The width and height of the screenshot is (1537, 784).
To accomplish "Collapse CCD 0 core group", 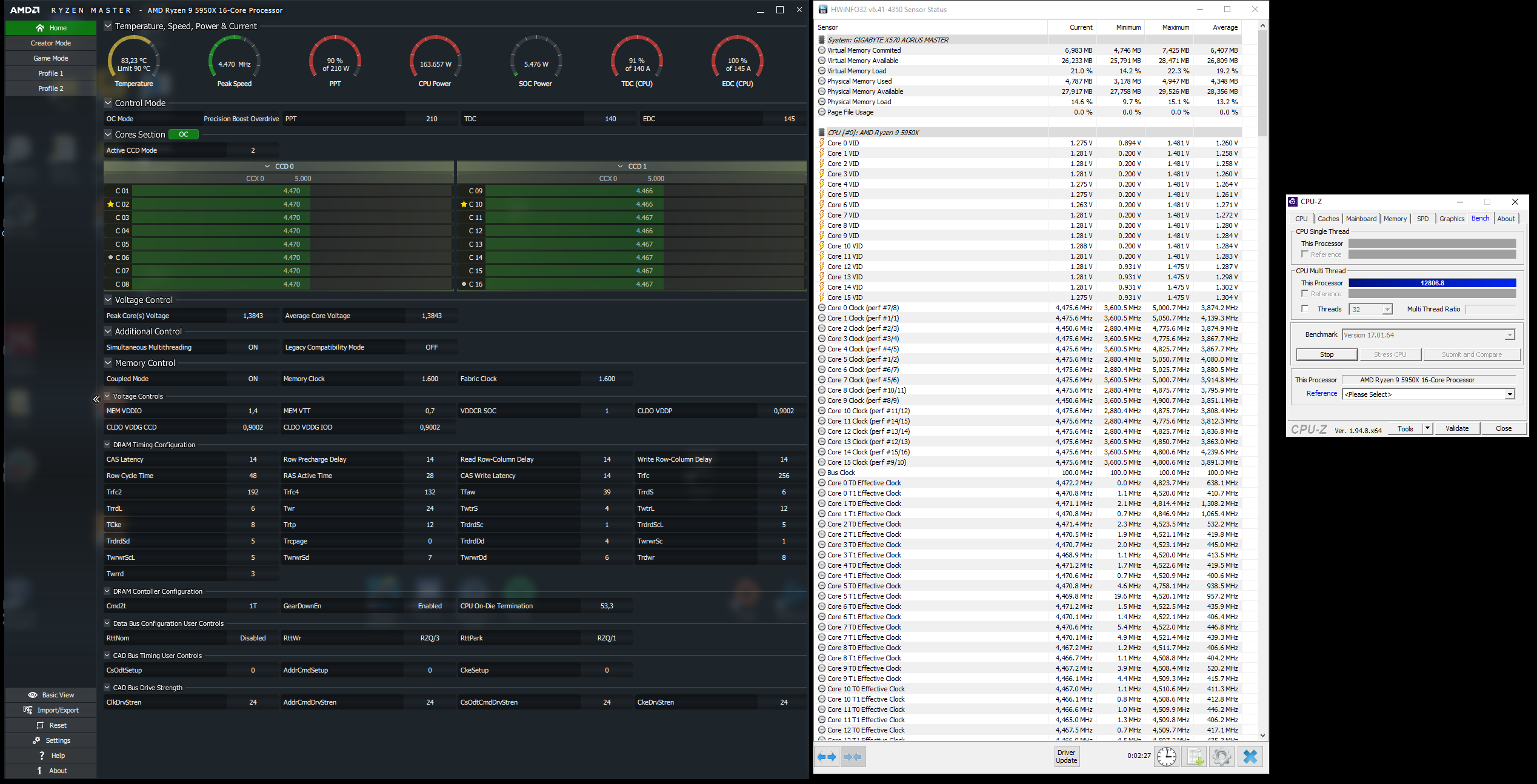I will (x=267, y=166).
